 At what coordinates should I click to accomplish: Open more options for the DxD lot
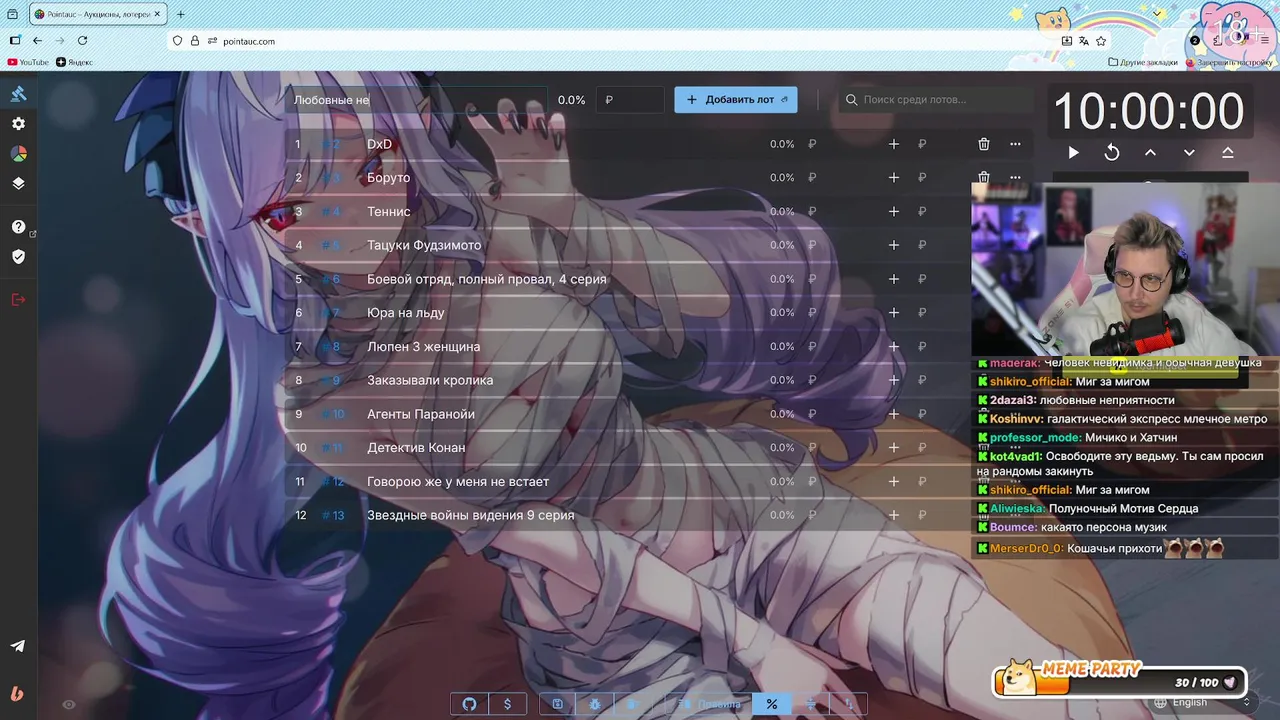[x=1016, y=144]
